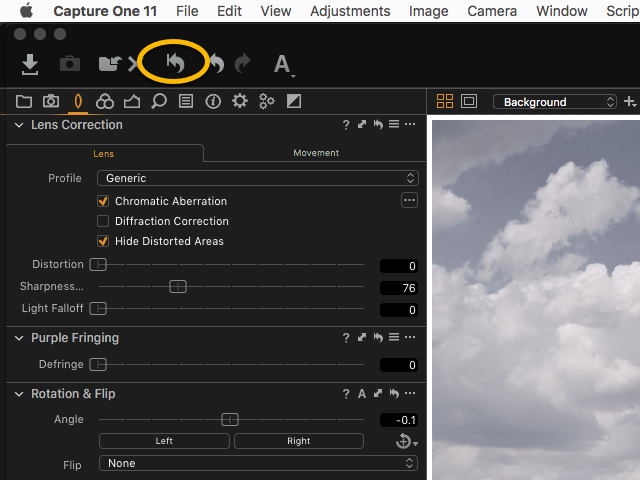Screen dimensions: 640x480
Task: Click the Left rotation button
Action: (164, 441)
